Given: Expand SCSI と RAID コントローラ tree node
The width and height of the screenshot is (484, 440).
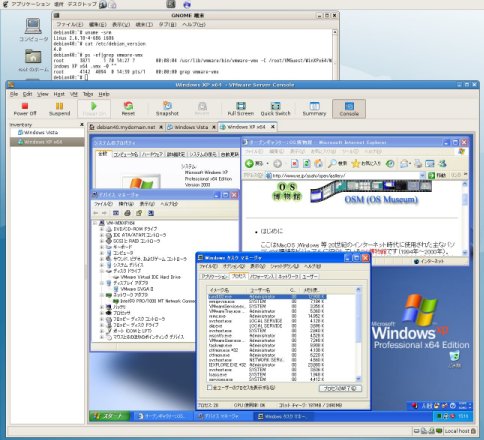Looking at the screenshot, I should (102, 241).
